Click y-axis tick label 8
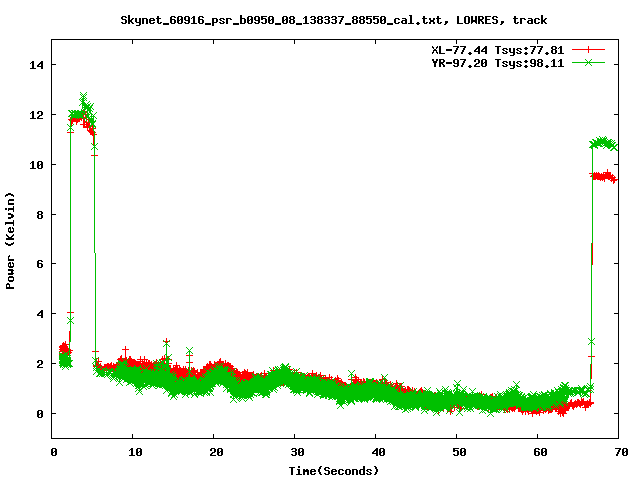Viewport: 640px width, 480px height. click(40, 214)
